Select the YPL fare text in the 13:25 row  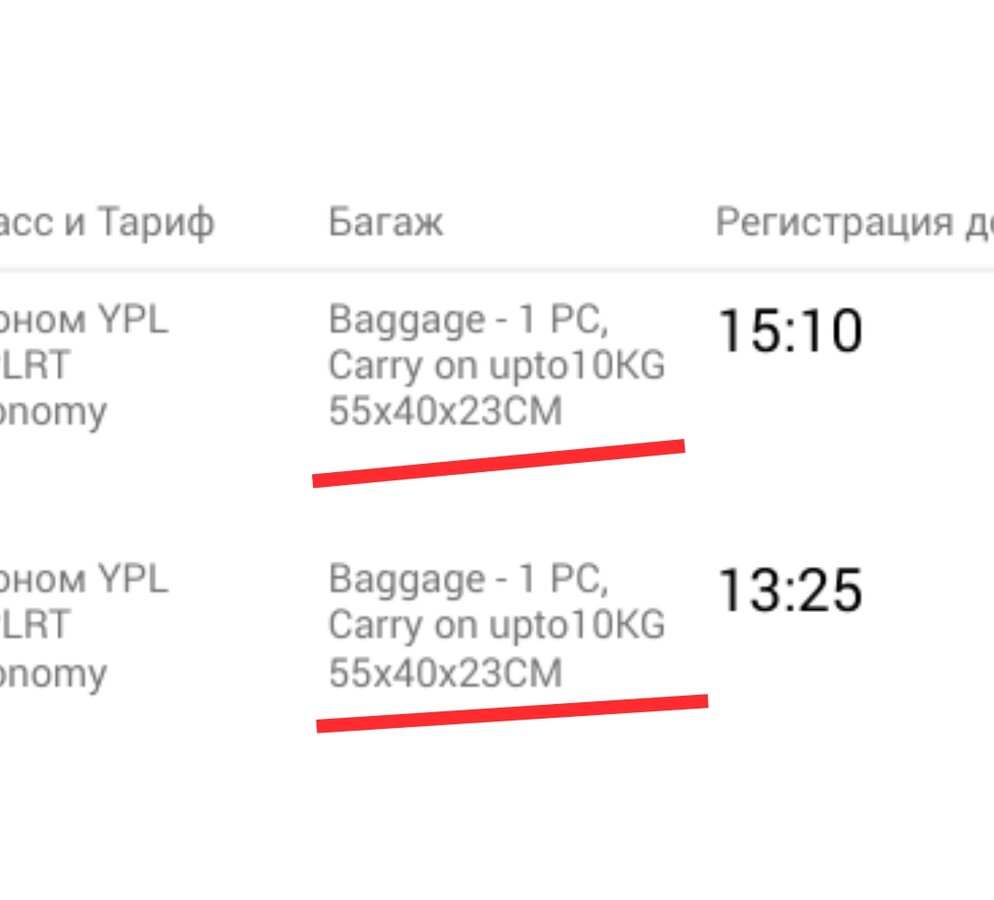pyautogui.click(x=134, y=579)
